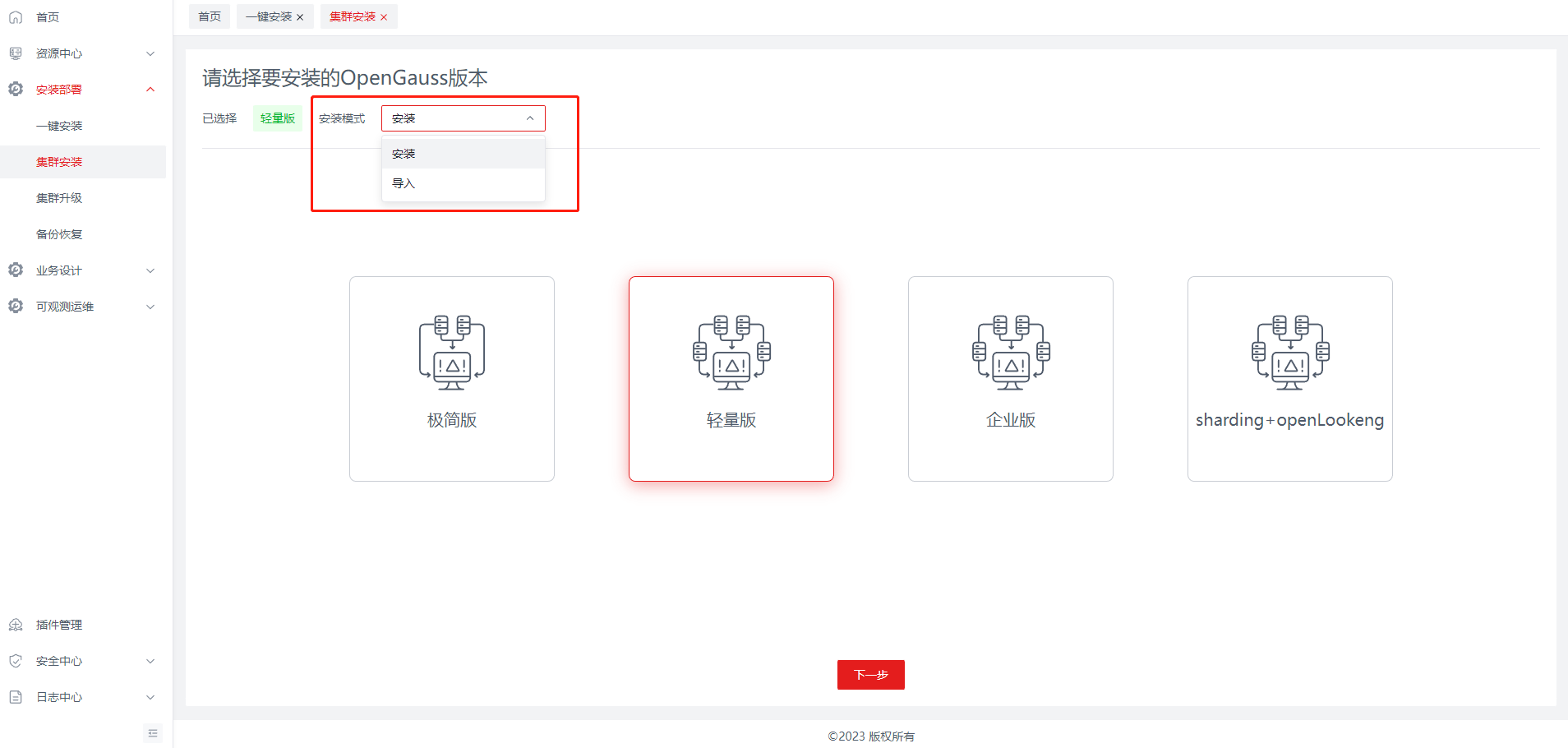Click the home icon in sidebar
This screenshot has height=748, width=1568.
coord(16,17)
